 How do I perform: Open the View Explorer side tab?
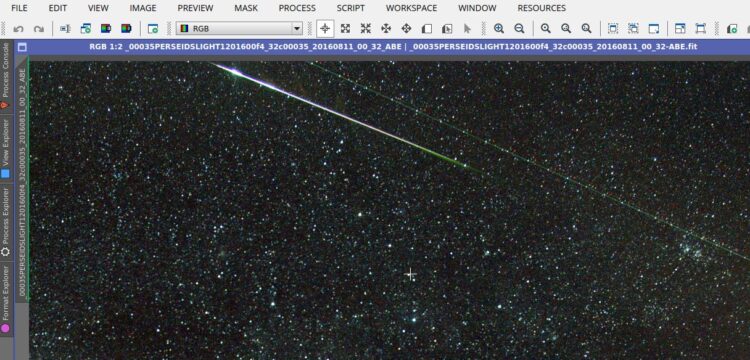point(5,149)
